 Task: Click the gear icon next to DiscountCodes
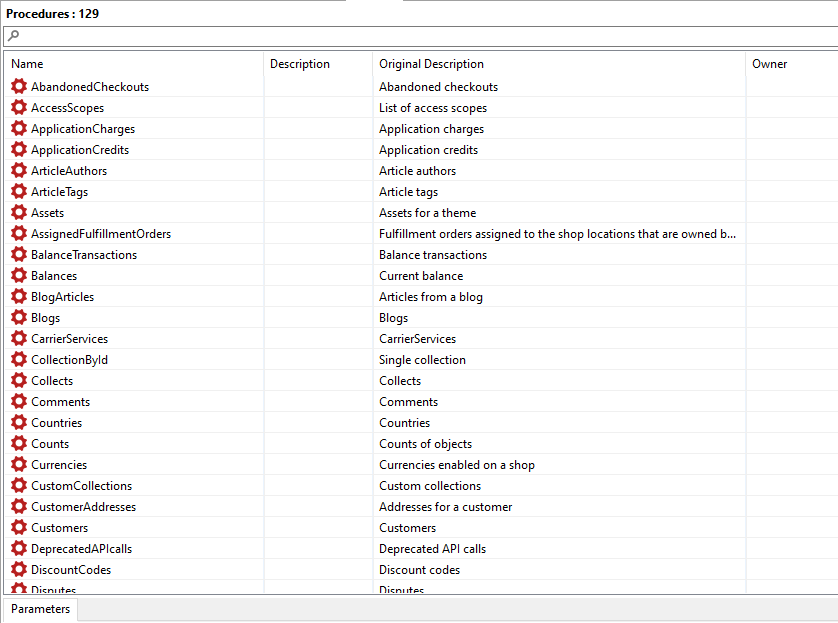(x=19, y=570)
